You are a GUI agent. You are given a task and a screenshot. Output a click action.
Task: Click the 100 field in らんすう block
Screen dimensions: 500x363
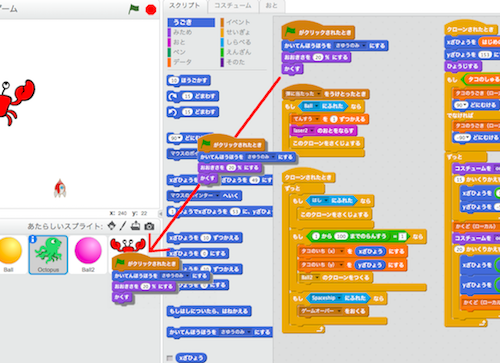click(341, 236)
